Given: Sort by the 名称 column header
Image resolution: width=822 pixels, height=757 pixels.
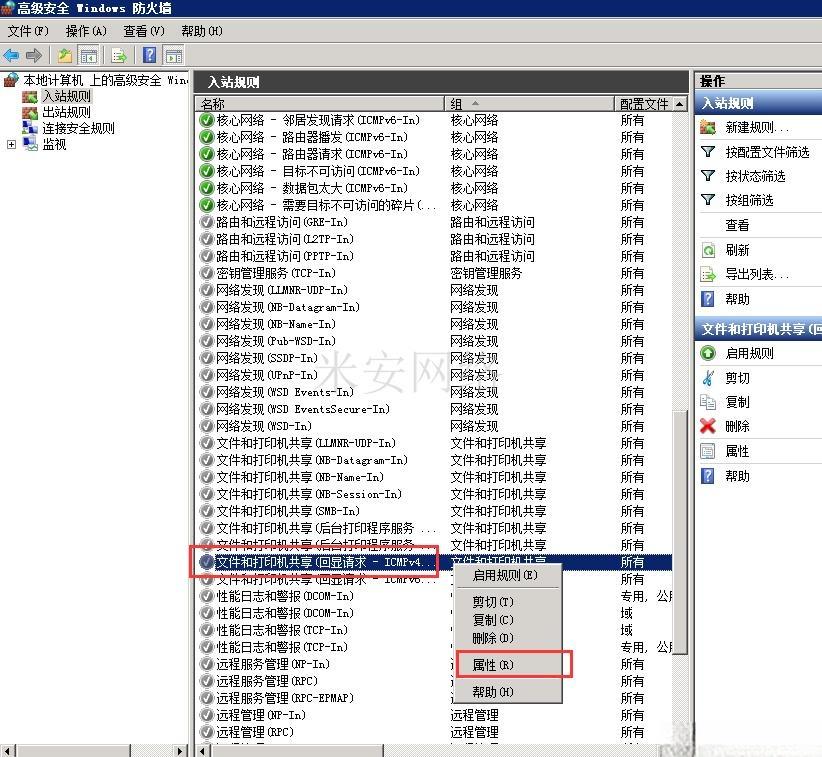Looking at the screenshot, I should (x=320, y=104).
